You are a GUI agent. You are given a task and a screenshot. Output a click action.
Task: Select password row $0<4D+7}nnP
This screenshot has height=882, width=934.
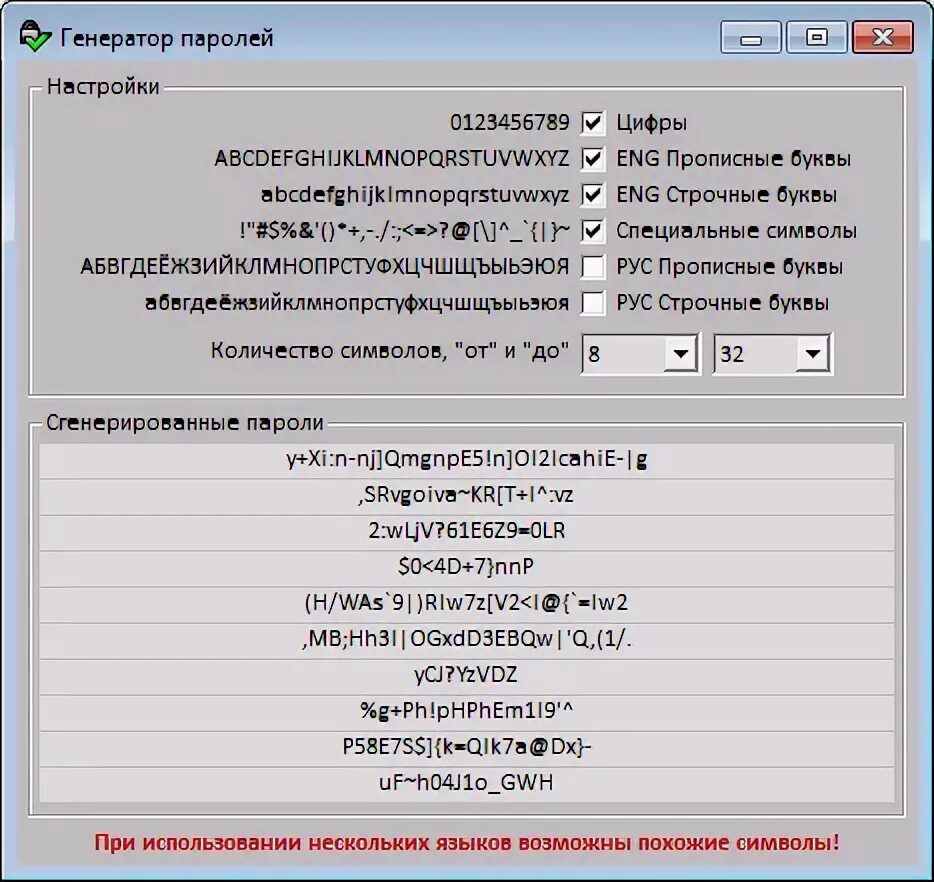(x=466, y=567)
